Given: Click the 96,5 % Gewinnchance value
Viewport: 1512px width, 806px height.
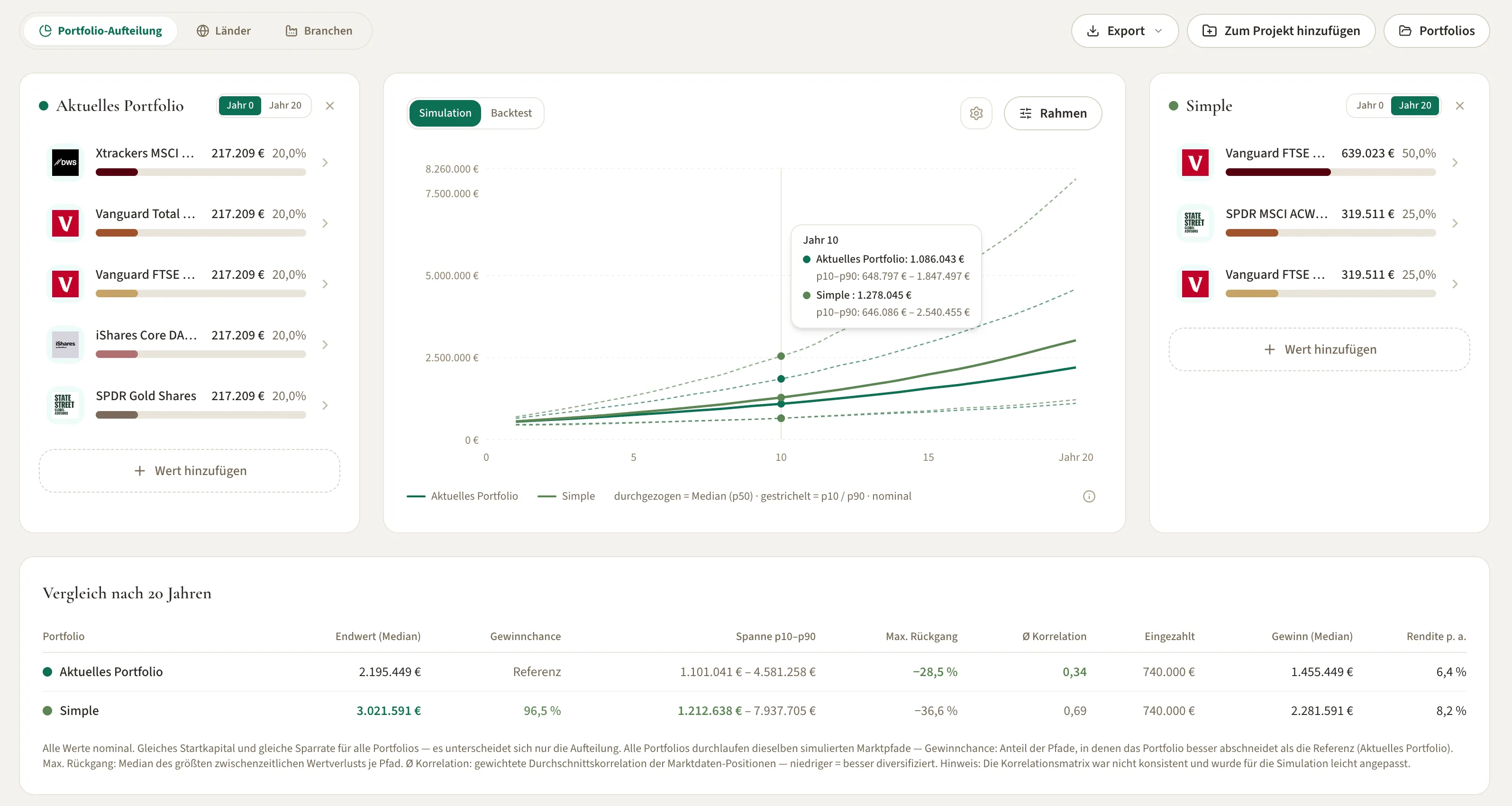Looking at the screenshot, I should coord(542,711).
